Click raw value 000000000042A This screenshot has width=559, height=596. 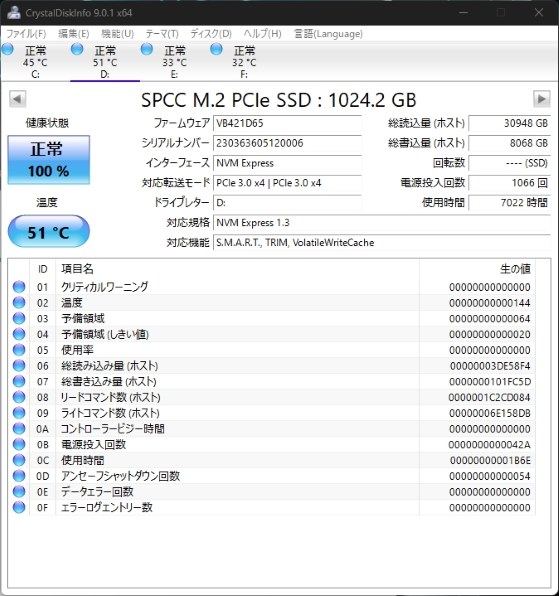489,445
